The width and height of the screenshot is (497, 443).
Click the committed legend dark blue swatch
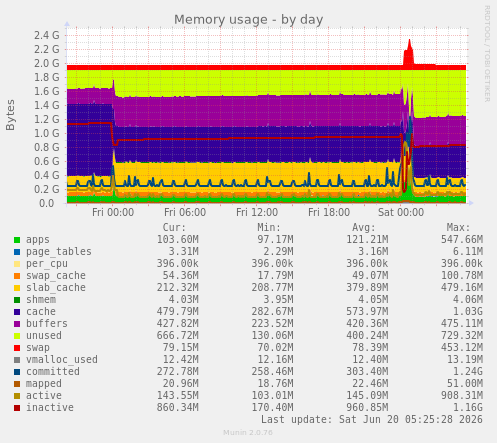[17, 372]
